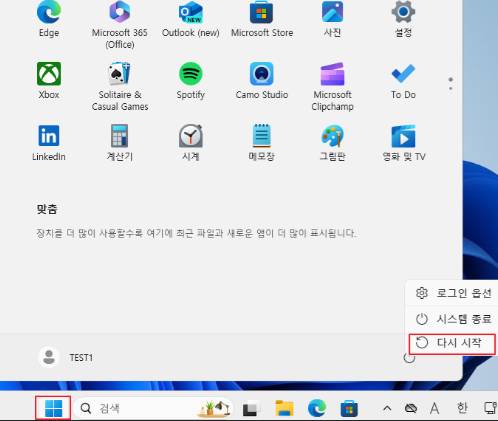
Task: Open the LinkedIn app
Action: pyautogui.click(x=49, y=143)
